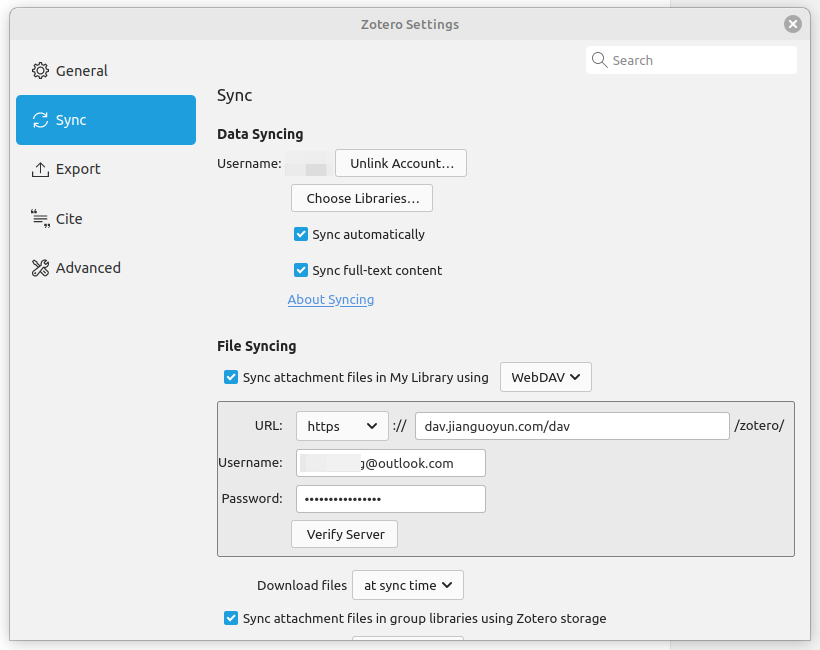Click the Advanced tools icon
Screen dimensions: 820x650
pyautogui.click(x=40, y=268)
